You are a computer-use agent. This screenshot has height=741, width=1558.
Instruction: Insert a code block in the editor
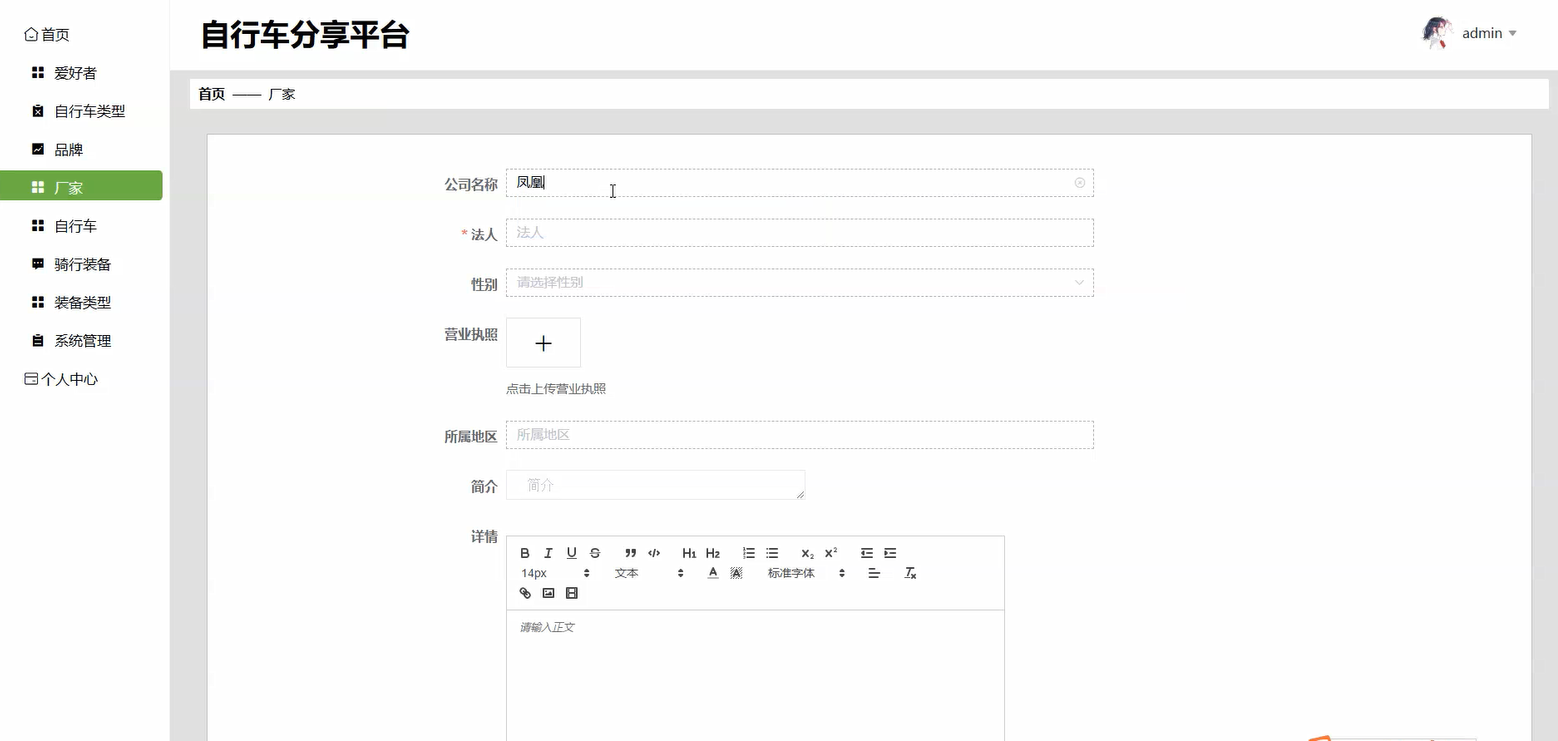[x=654, y=553]
